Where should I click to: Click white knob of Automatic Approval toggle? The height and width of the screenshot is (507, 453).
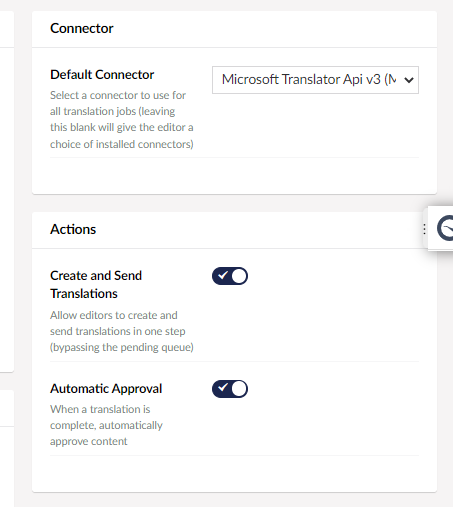pyautogui.click(x=239, y=389)
